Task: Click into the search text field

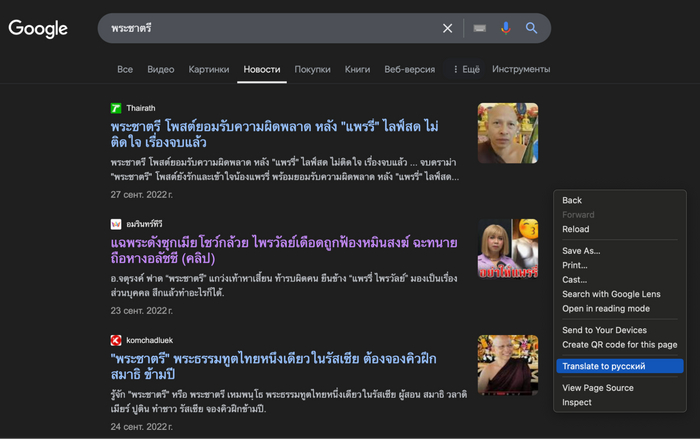Action: coord(270,28)
